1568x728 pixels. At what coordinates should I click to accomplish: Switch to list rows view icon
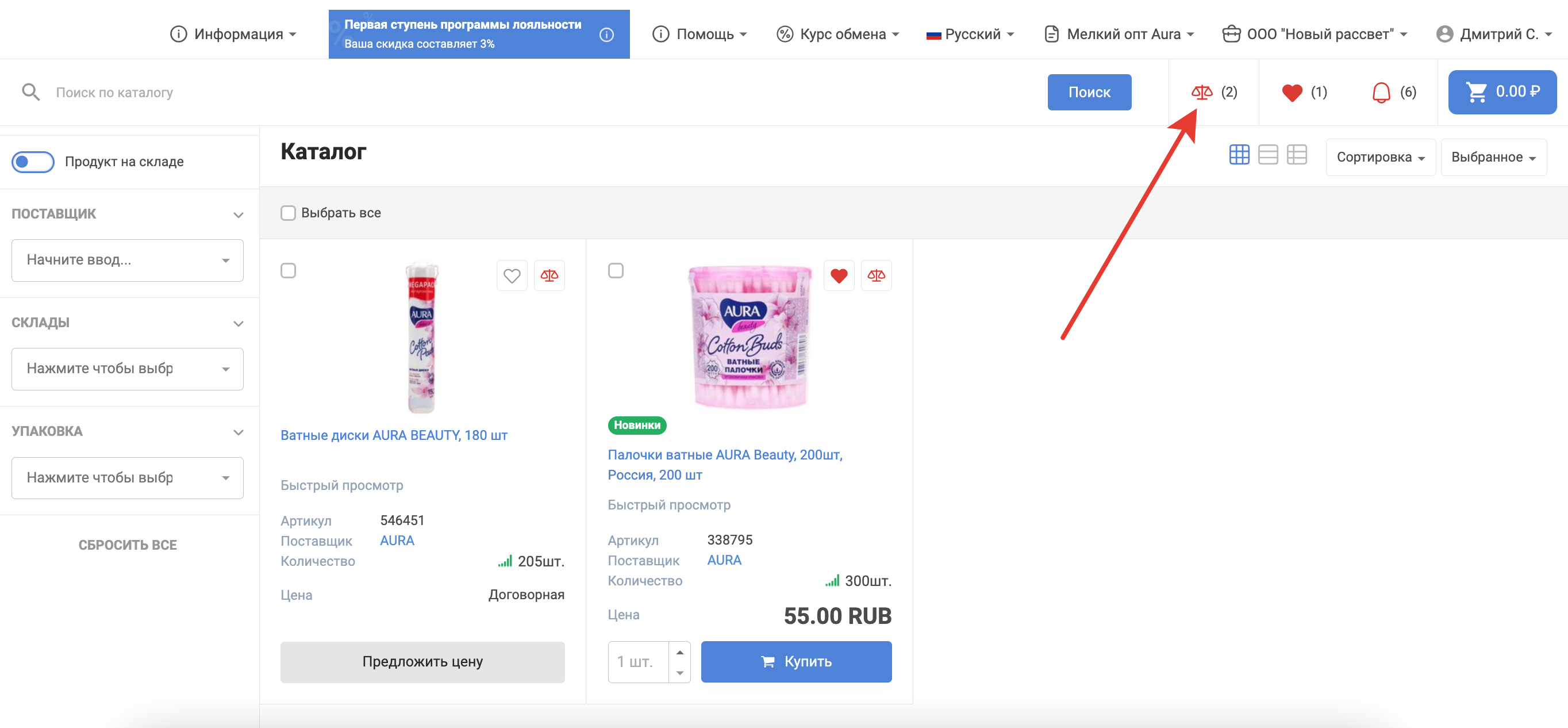[1268, 155]
